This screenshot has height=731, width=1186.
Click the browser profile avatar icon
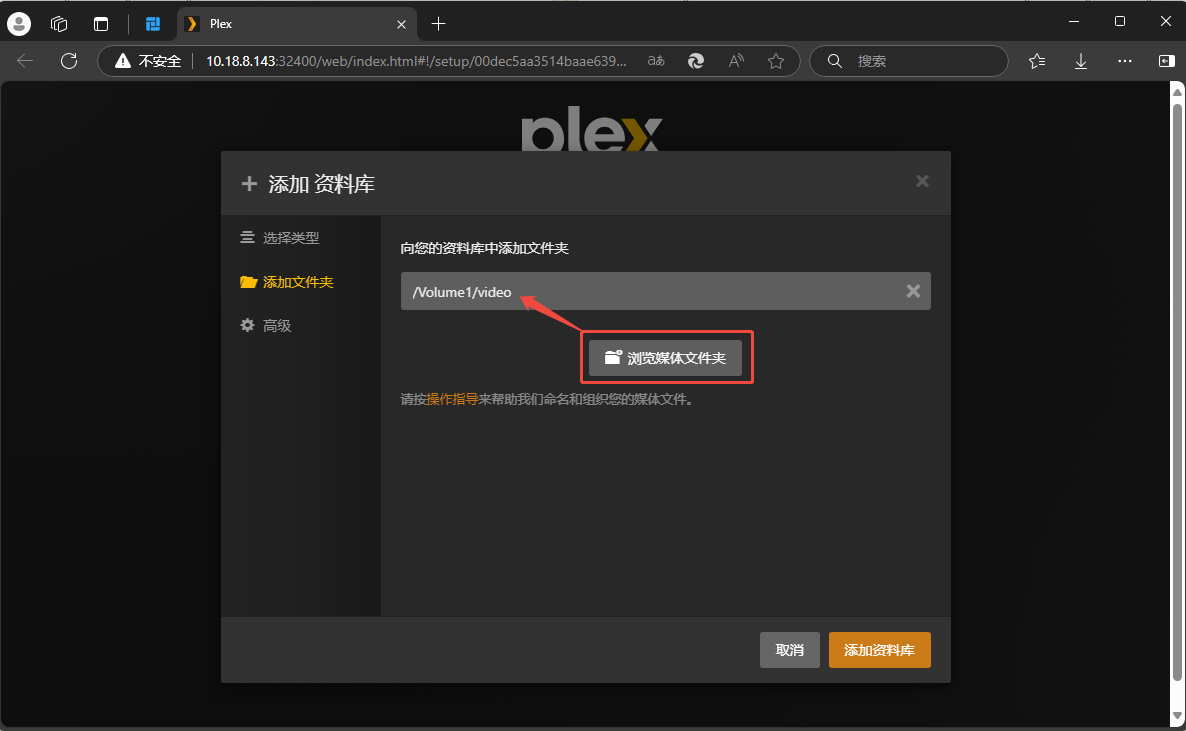pyautogui.click(x=19, y=23)
